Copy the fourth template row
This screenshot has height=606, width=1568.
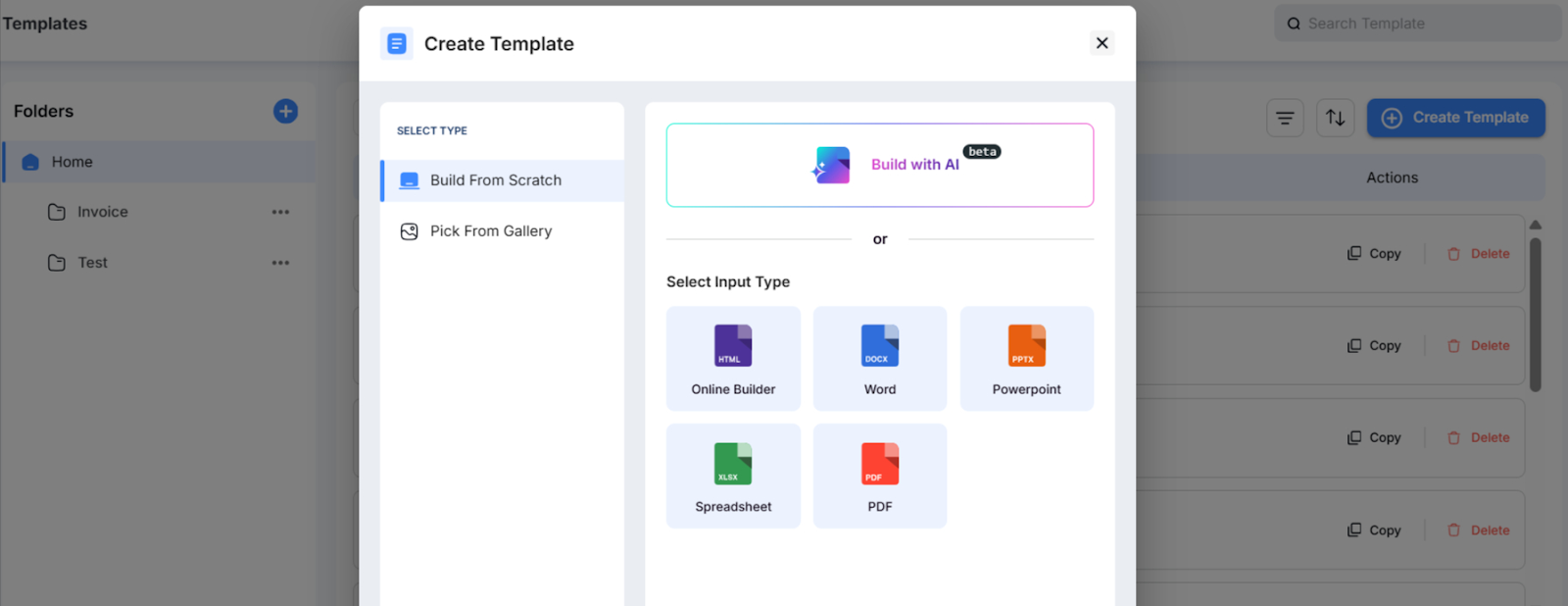[x=1374, y=530]
